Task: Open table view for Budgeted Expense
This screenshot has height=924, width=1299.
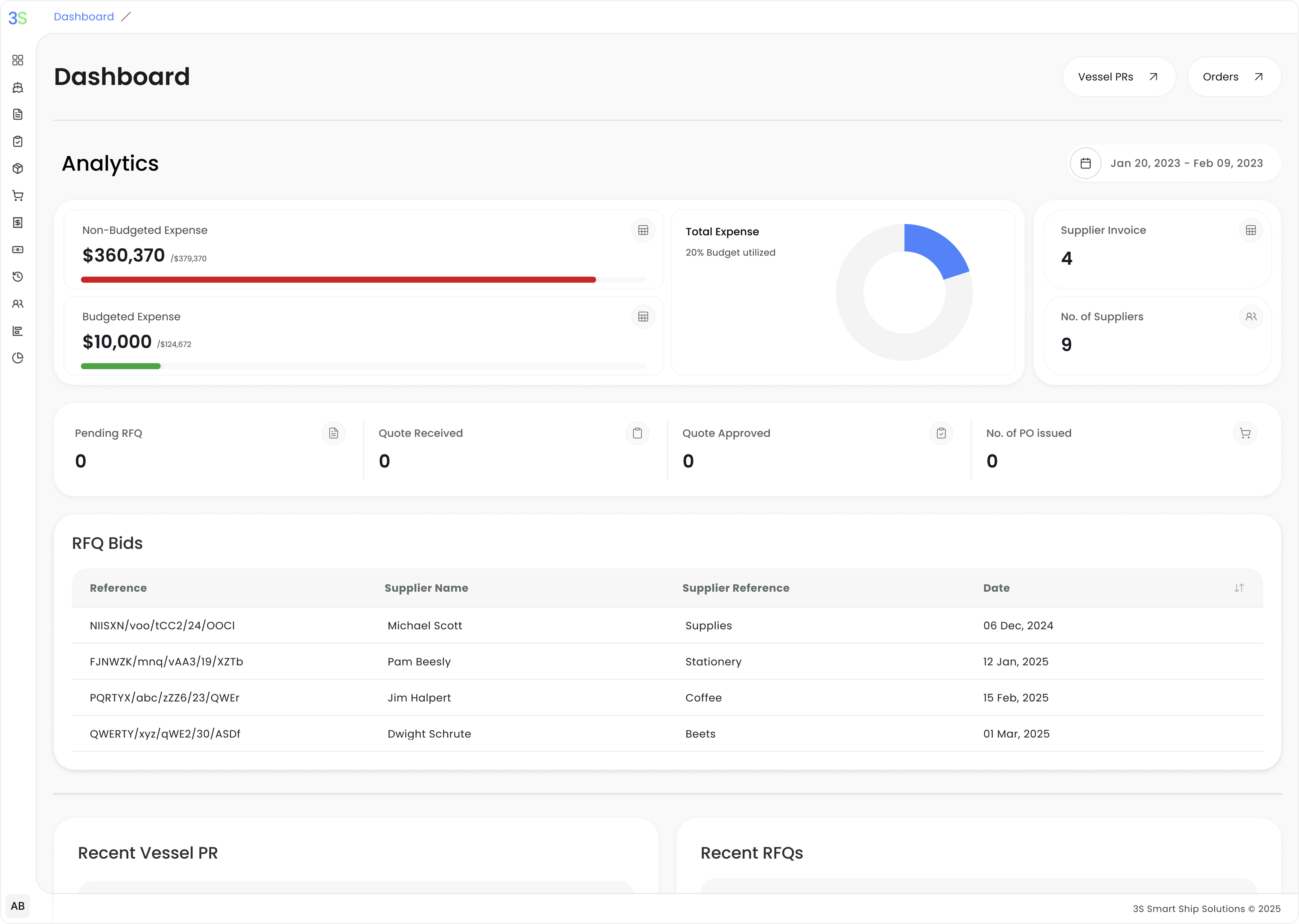Action: [x=643, y=317]
